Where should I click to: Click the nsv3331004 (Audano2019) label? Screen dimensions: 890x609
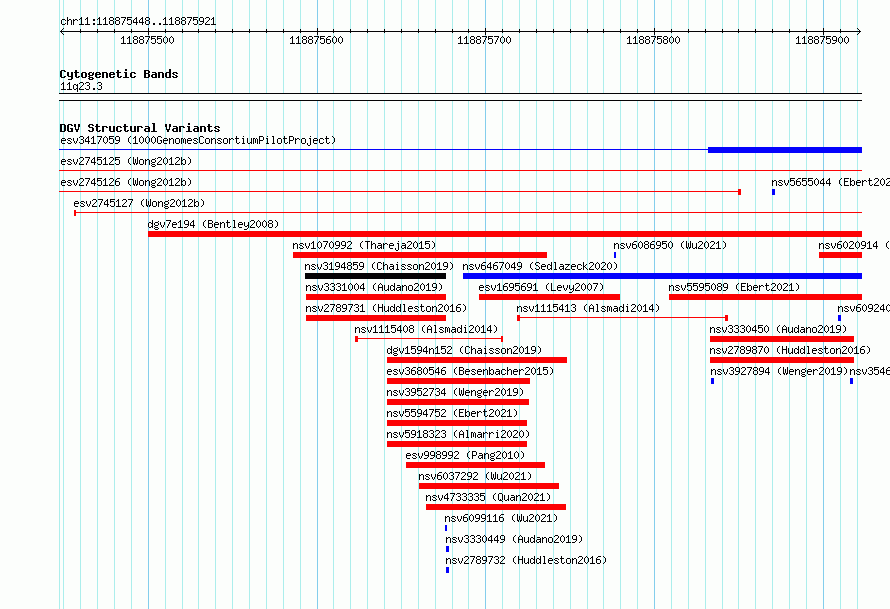click(x=374, y=287)
